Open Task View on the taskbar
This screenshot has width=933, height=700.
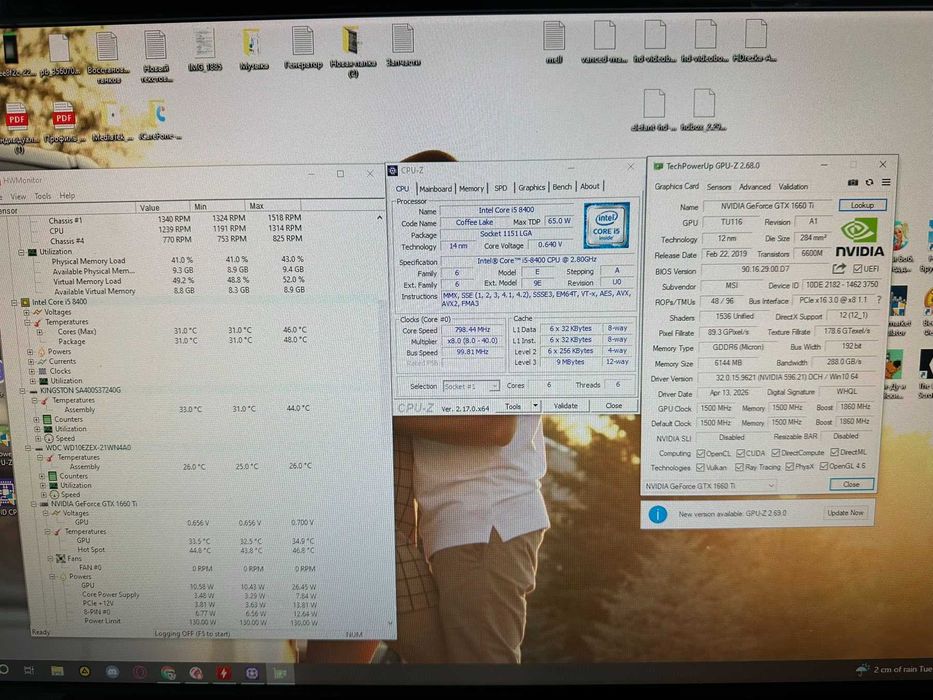coord(29,670)
